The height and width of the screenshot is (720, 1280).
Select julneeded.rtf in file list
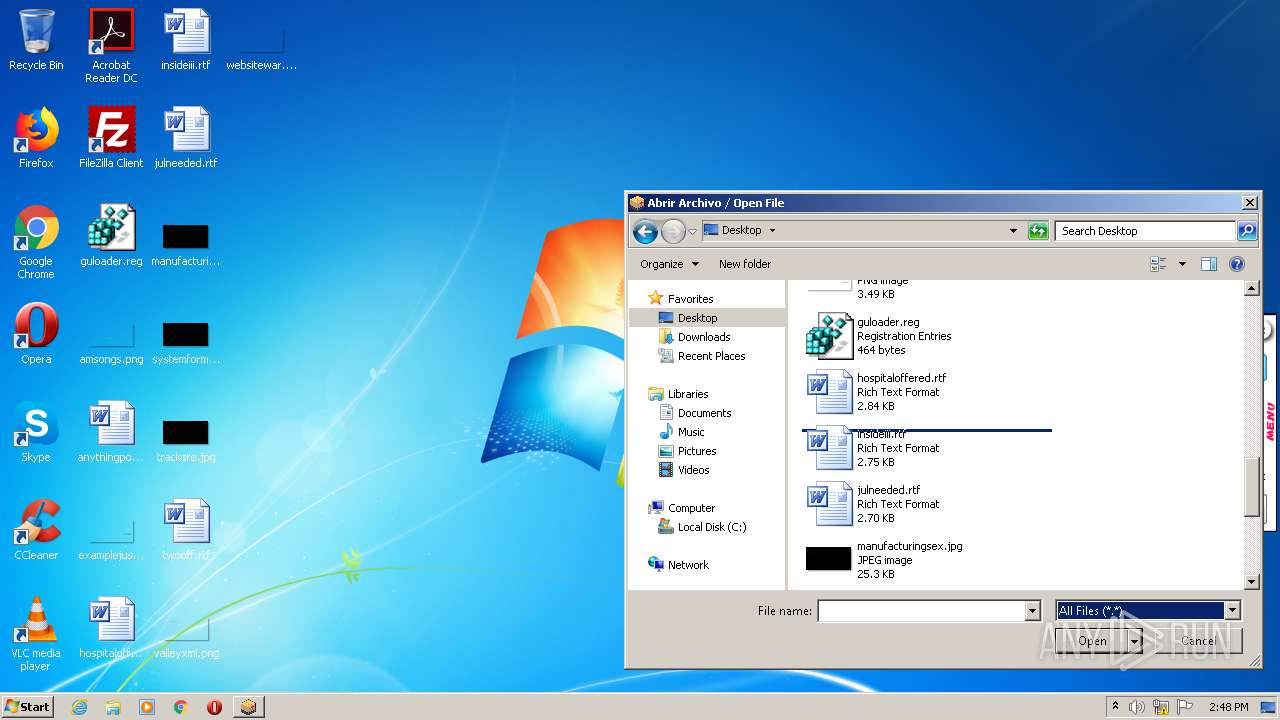927,504
